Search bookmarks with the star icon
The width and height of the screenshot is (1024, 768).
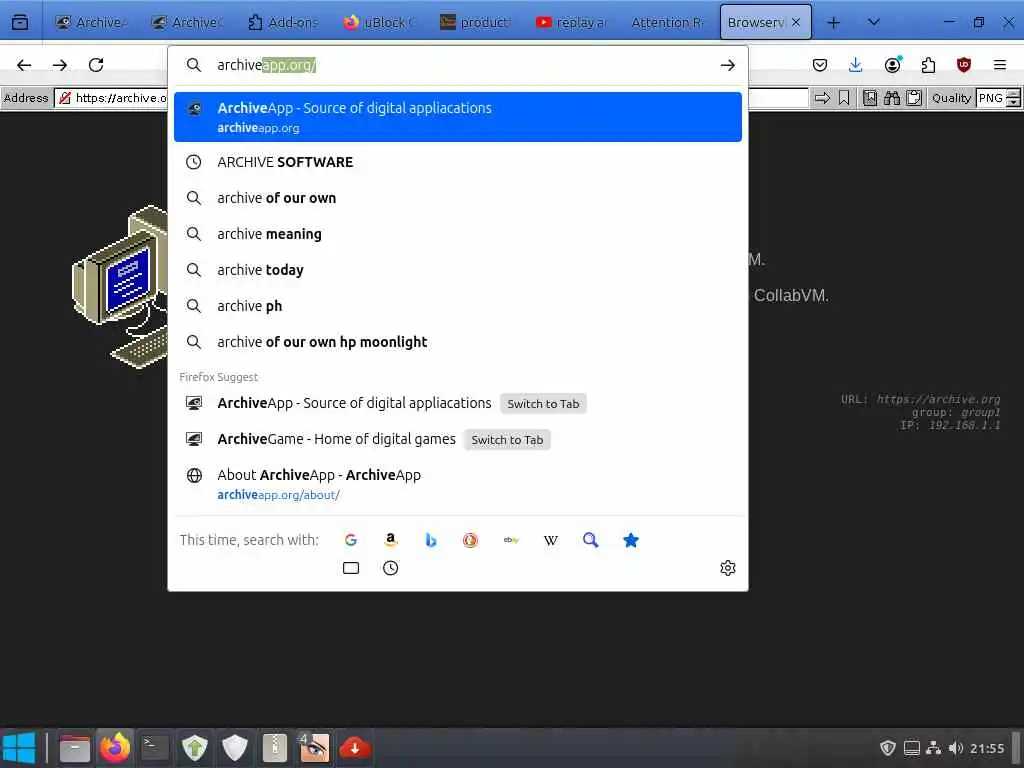630,540
